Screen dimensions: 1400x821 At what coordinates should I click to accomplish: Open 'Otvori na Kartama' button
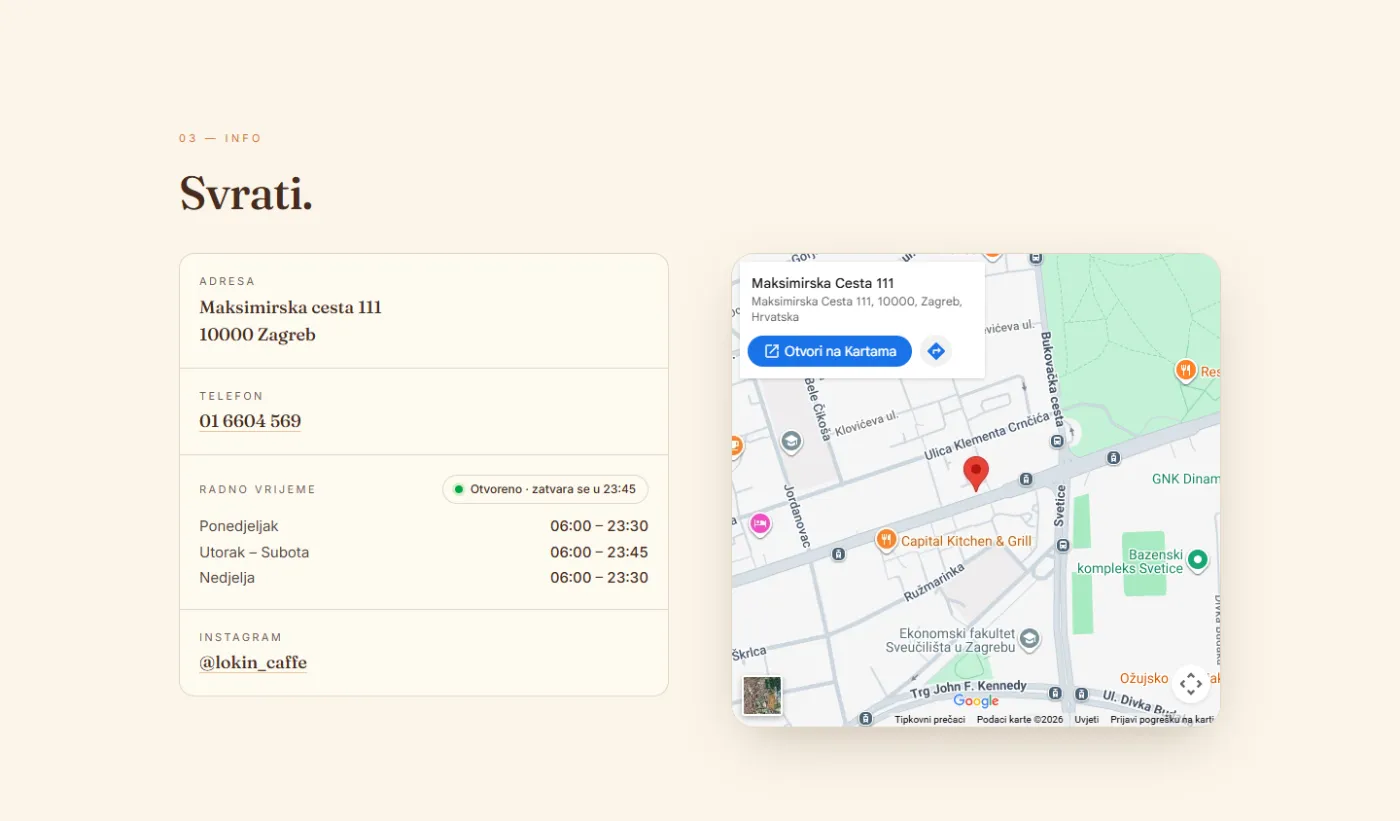[830, 351]
